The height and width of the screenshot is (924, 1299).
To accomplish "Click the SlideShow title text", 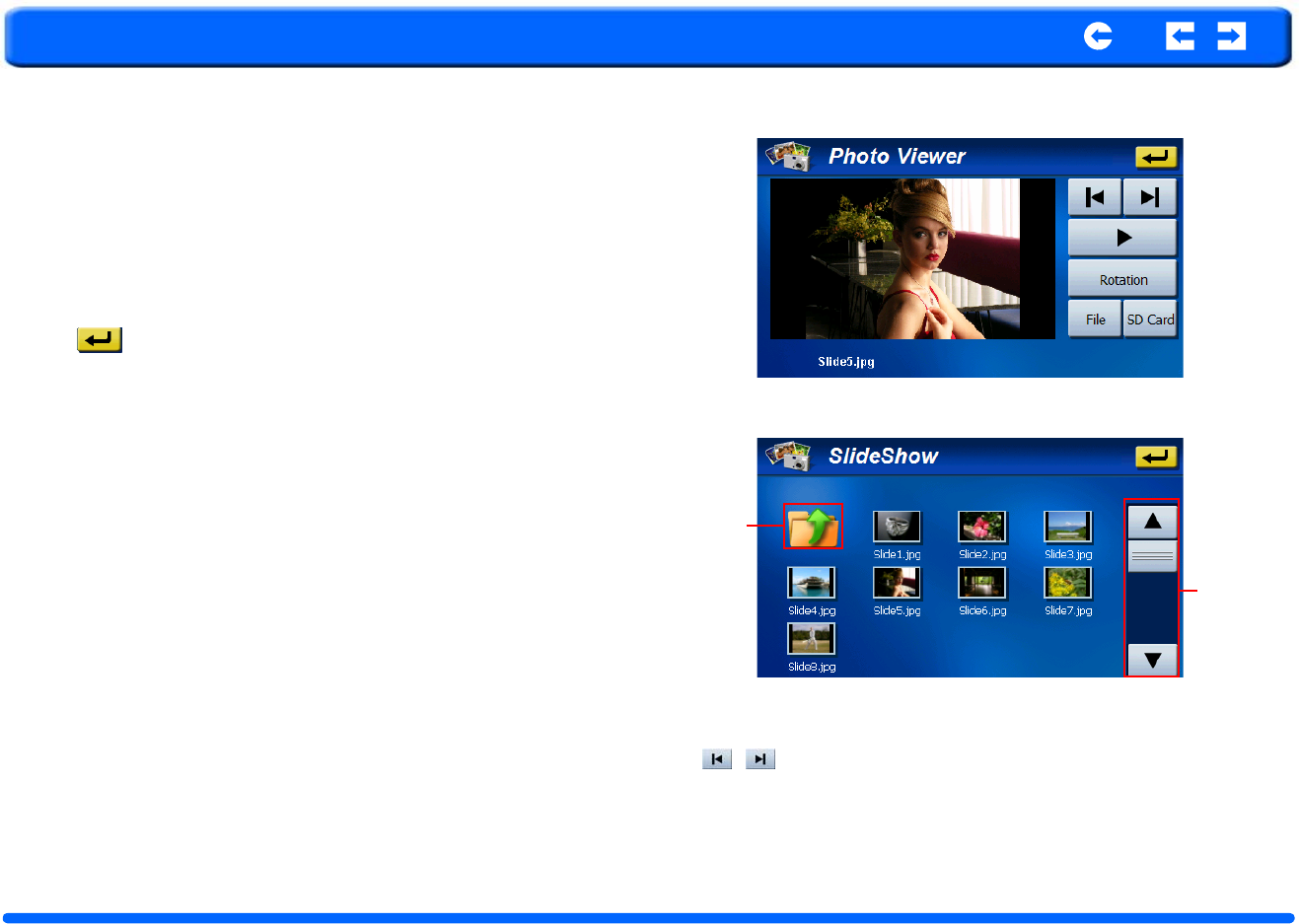I will tap(883, 457).
